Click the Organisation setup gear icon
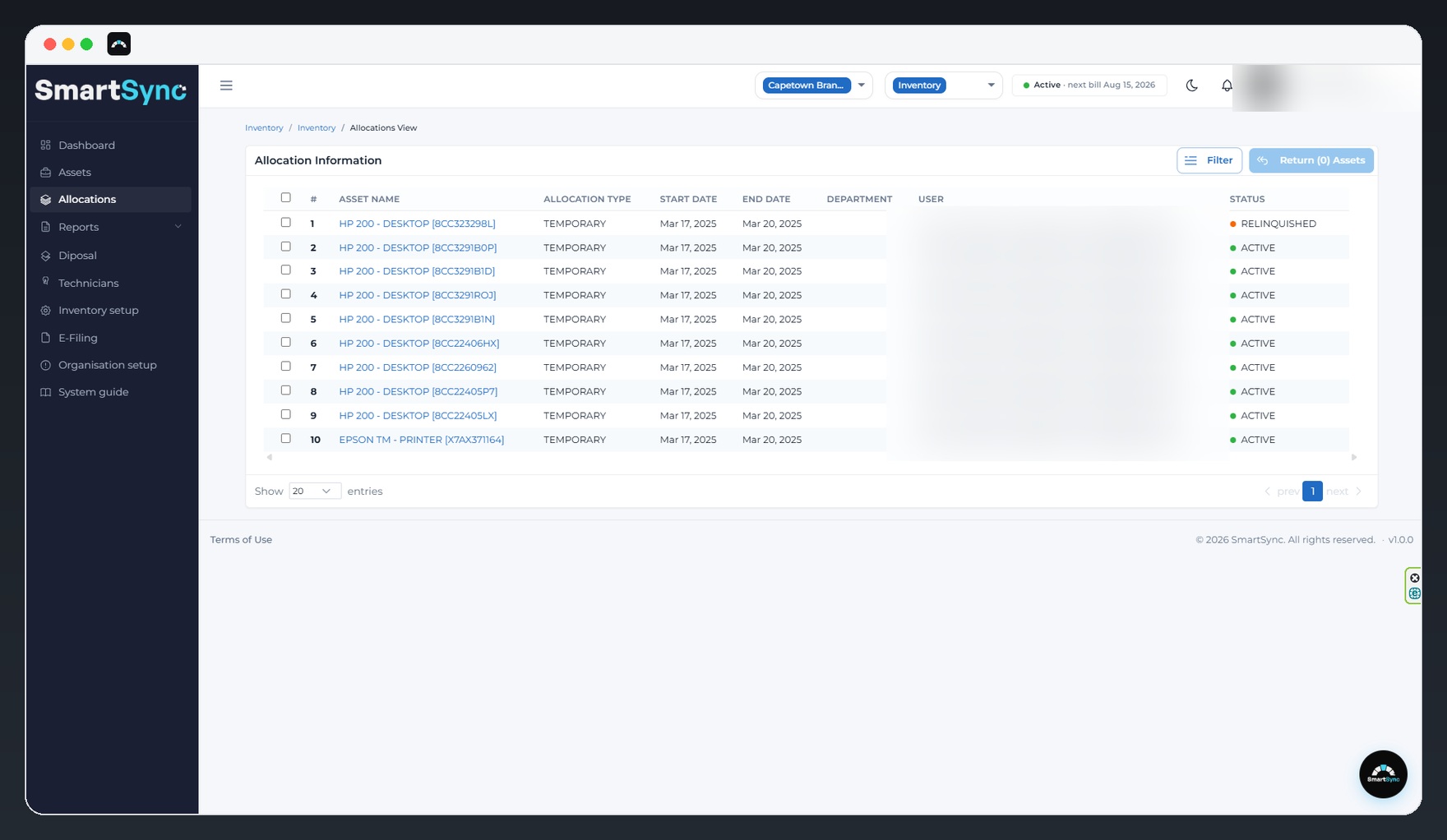This screenshot has width=1447, height=840. coord(45,365)
